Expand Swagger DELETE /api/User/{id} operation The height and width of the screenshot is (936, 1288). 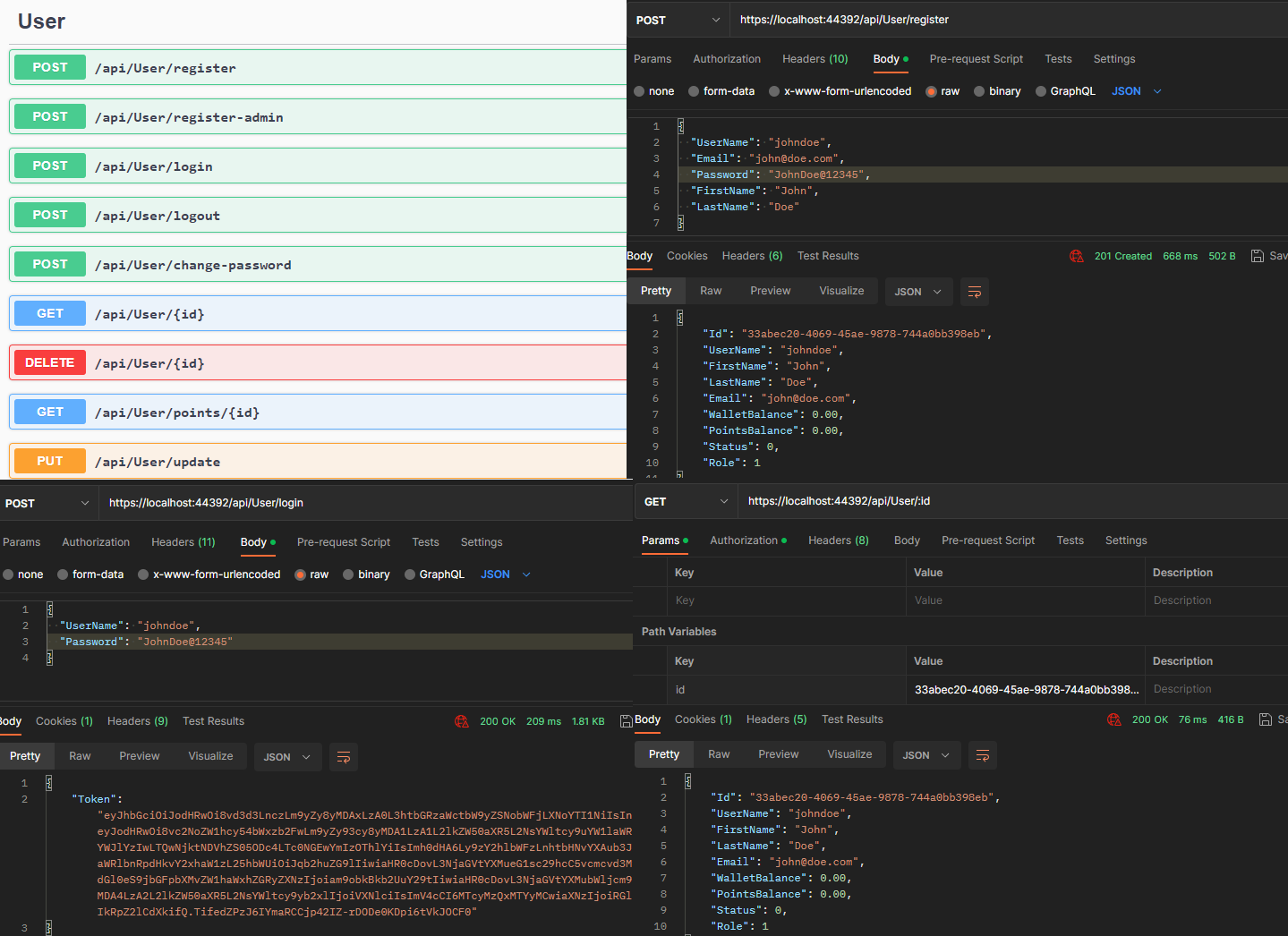pyautogui.click(x=318, y=362)
